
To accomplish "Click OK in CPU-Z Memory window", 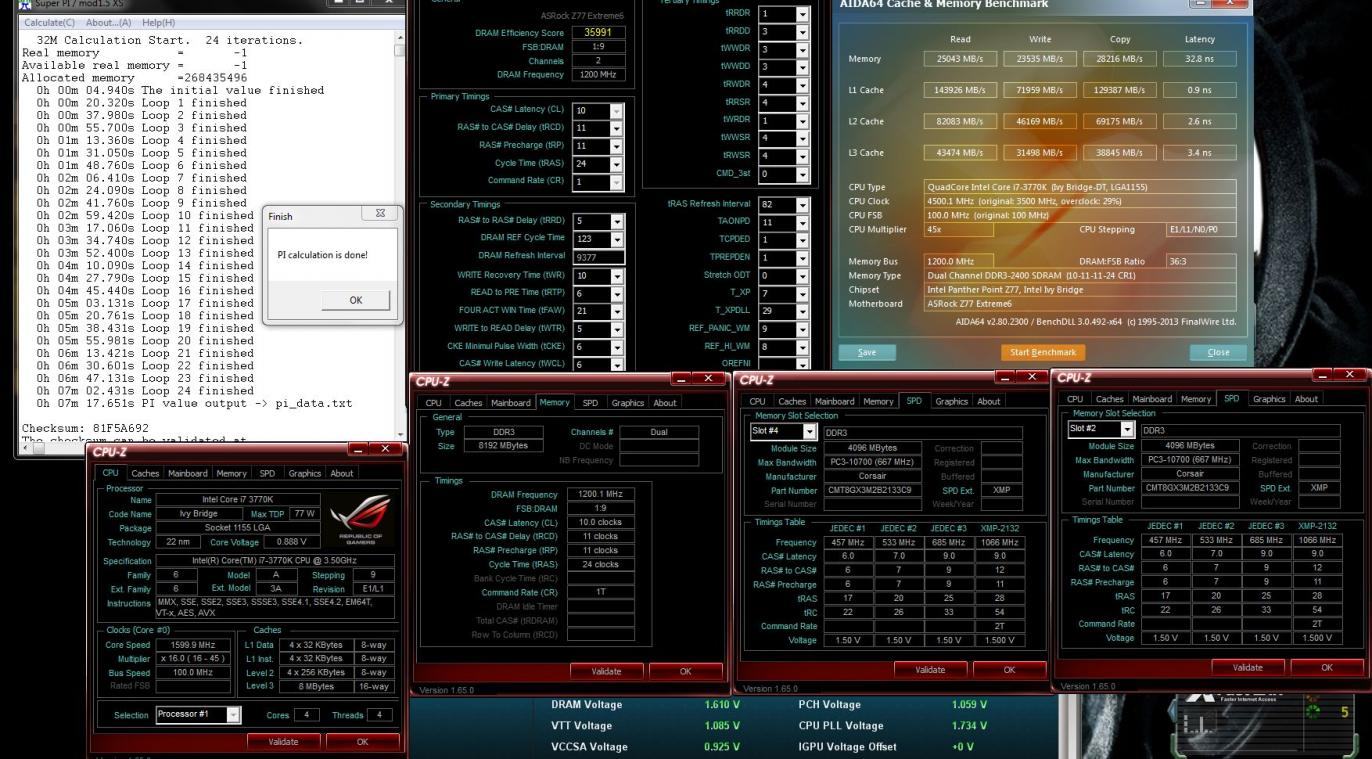I will tap(686, 671).
